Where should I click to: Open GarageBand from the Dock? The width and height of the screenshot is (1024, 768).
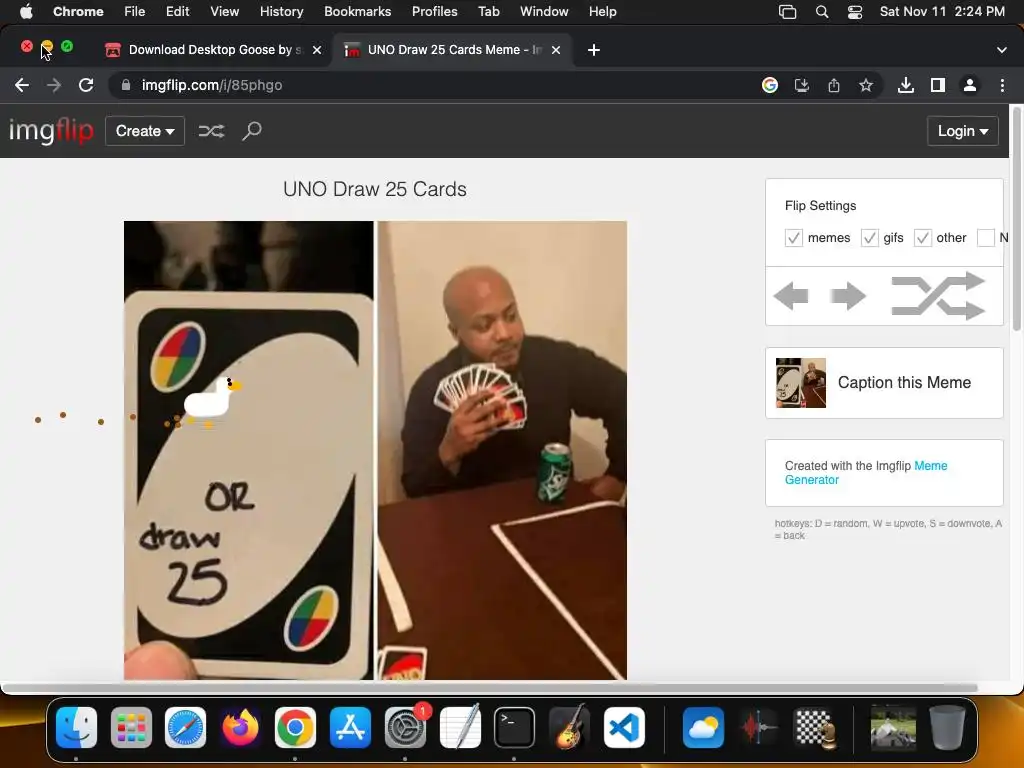[569, 727]
